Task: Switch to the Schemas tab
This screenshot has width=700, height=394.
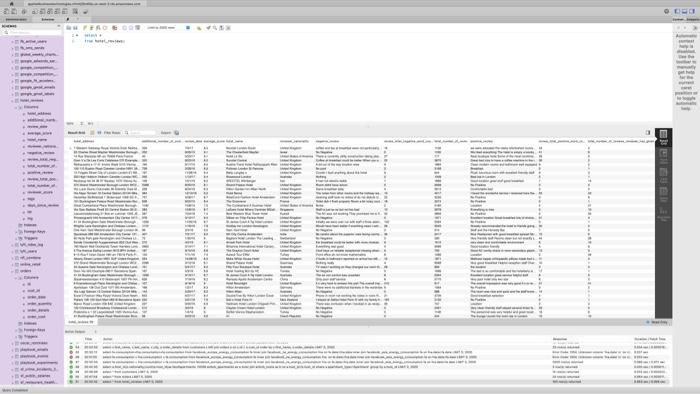Action: (48, 20)
